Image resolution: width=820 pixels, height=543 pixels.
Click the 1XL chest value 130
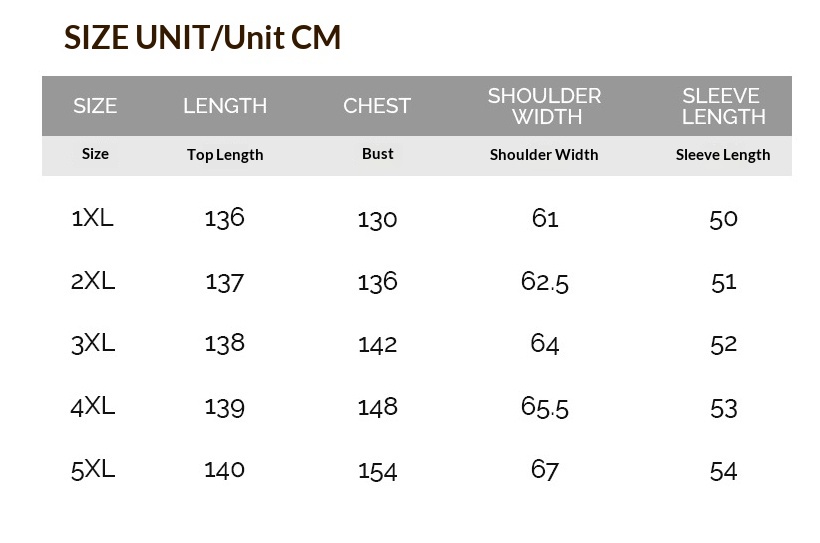coord(377,220)
